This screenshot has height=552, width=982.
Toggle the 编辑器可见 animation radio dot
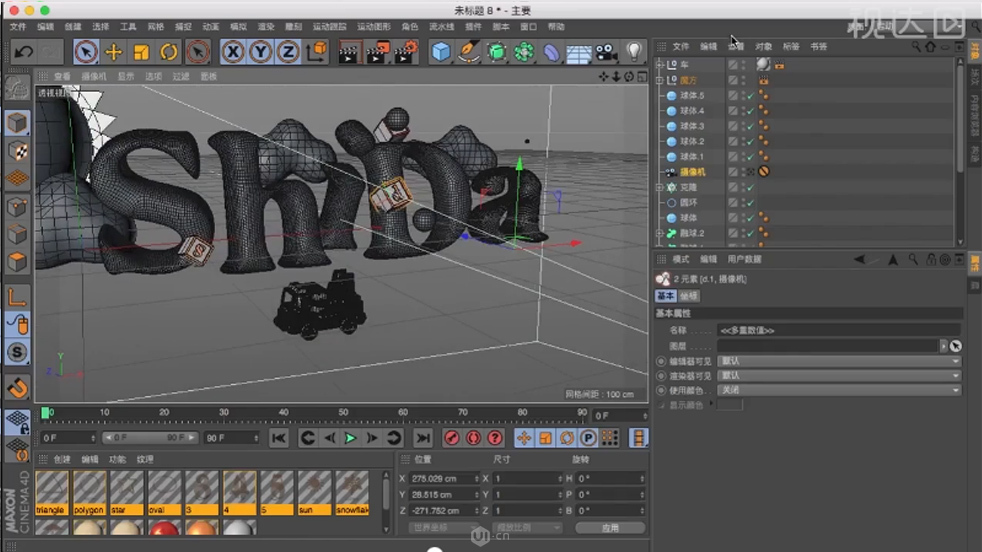(661, 362)
